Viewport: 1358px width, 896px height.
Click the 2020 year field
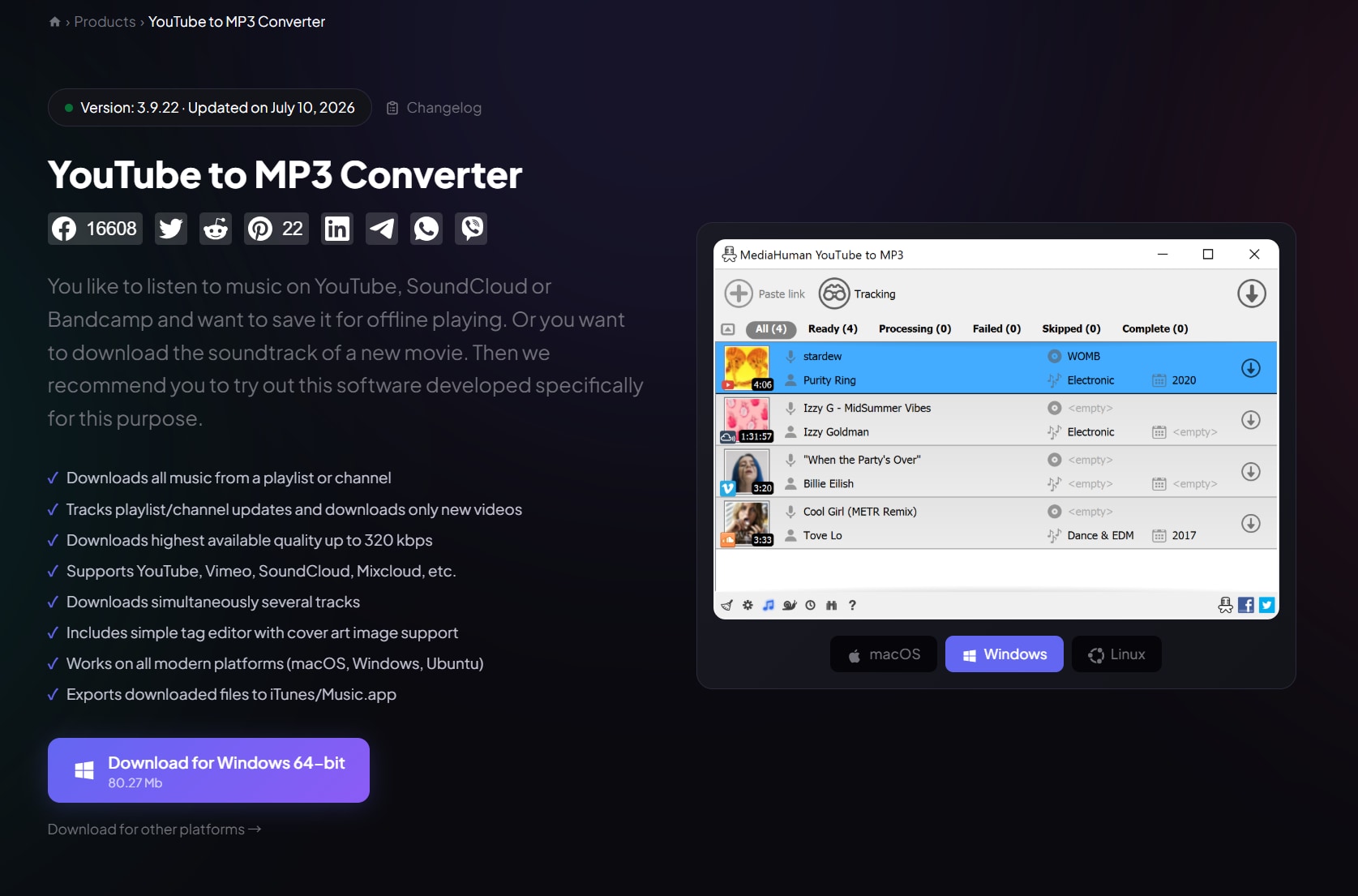1184,380
